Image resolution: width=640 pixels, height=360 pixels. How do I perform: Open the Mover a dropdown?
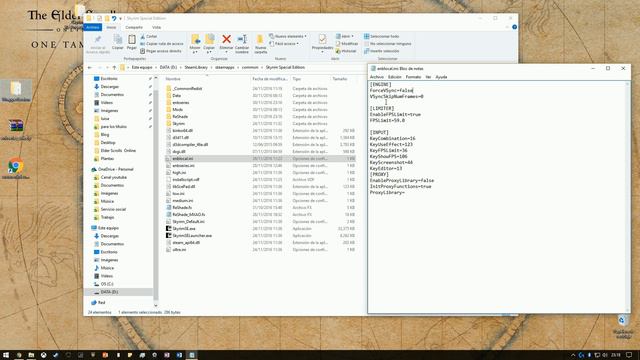(x=195, y=44)
